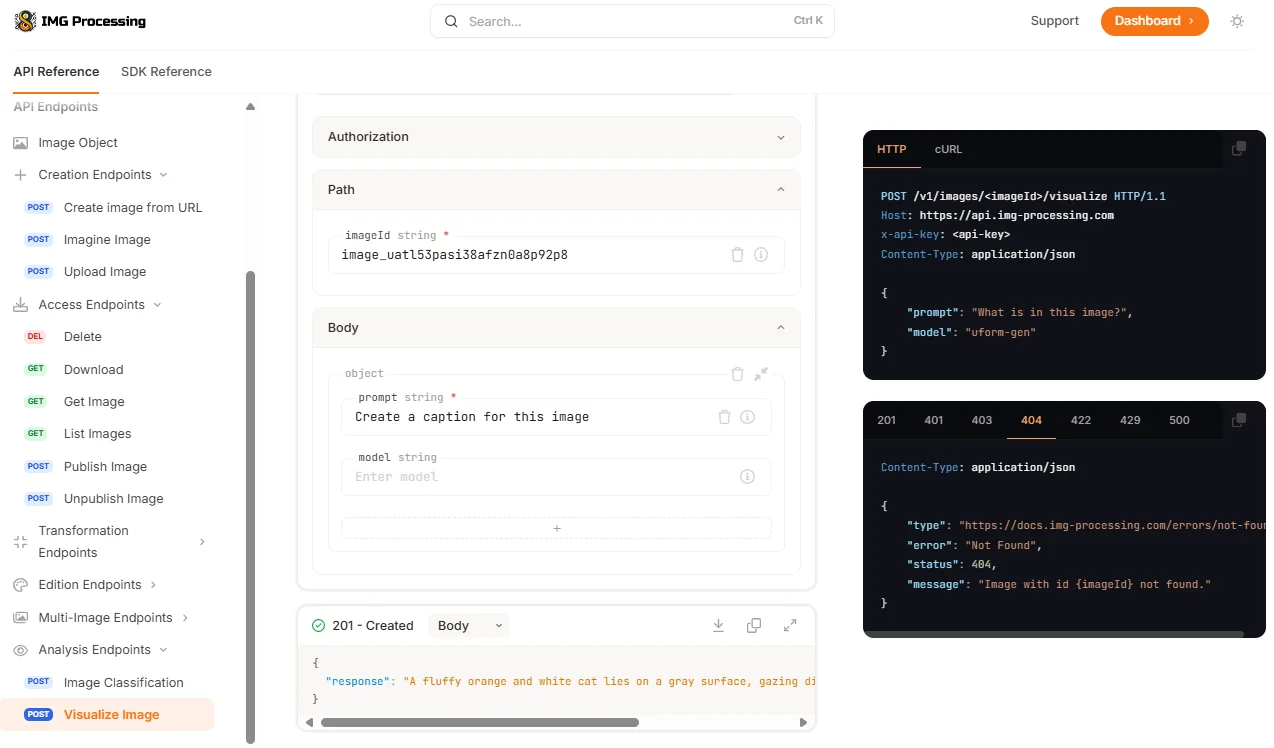Copy the HTTP request code snippet

(x=1239, y=149)
